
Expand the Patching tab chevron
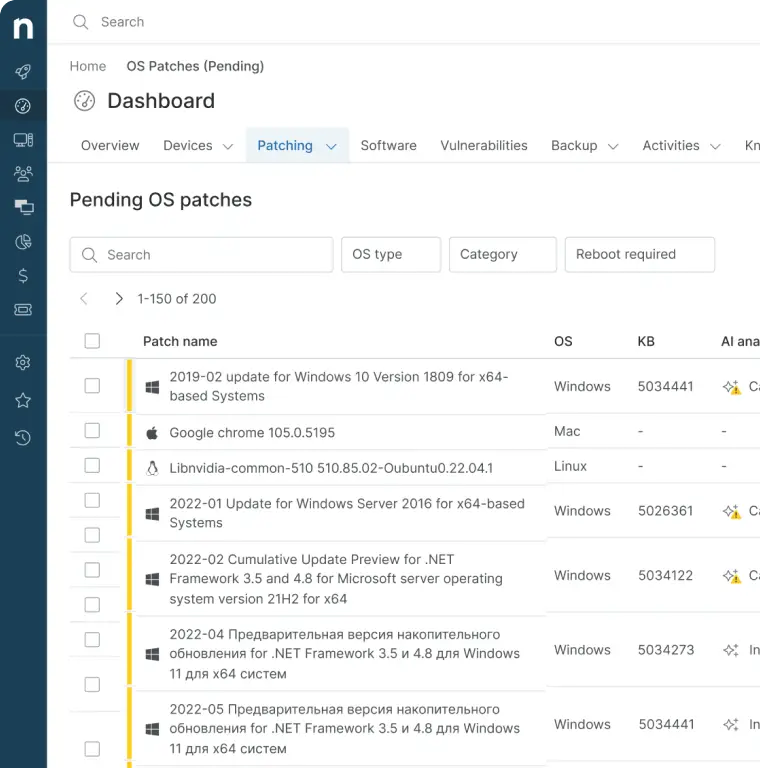(x=332, y=146)
